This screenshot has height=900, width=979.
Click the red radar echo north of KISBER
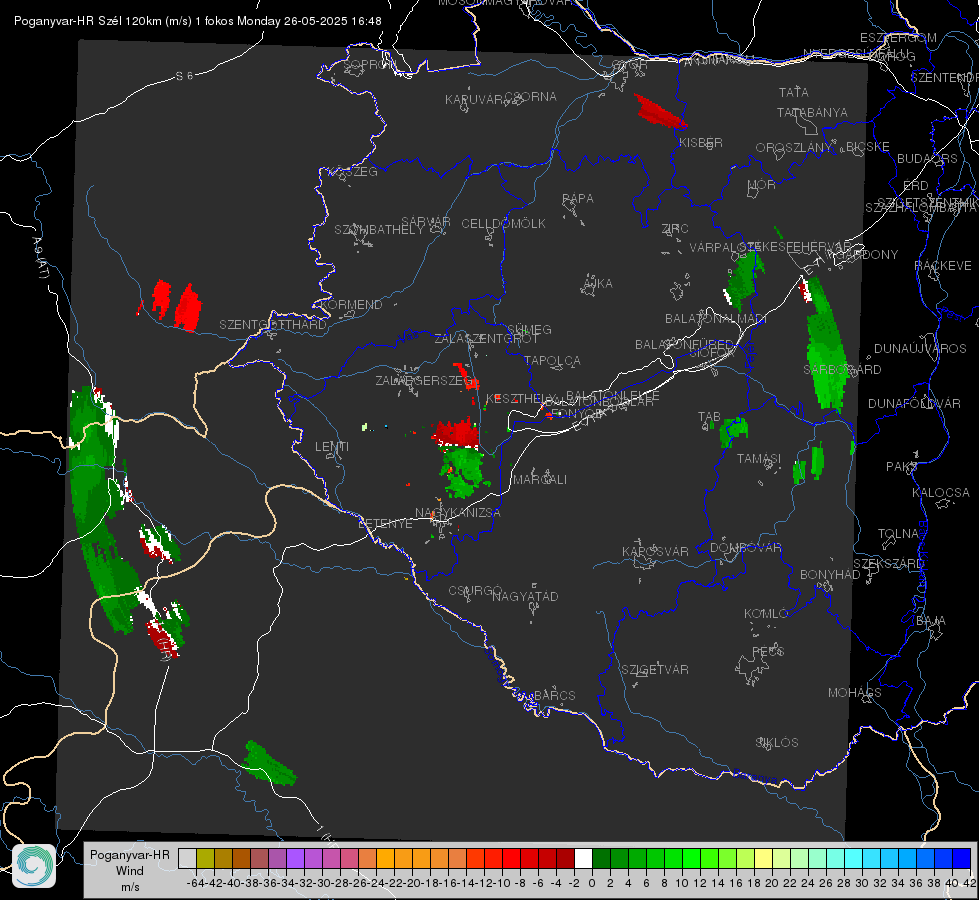(659, 112)
